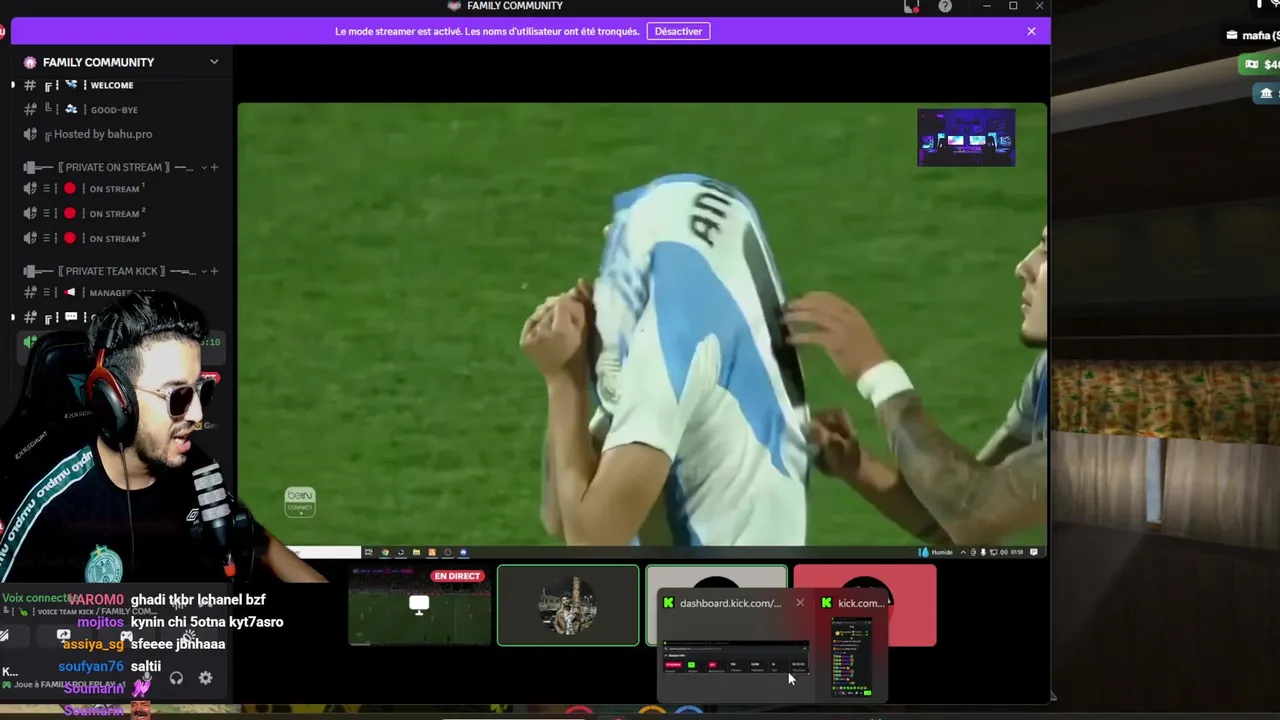Select the participant tile with avatar photo

coord(568,605)
